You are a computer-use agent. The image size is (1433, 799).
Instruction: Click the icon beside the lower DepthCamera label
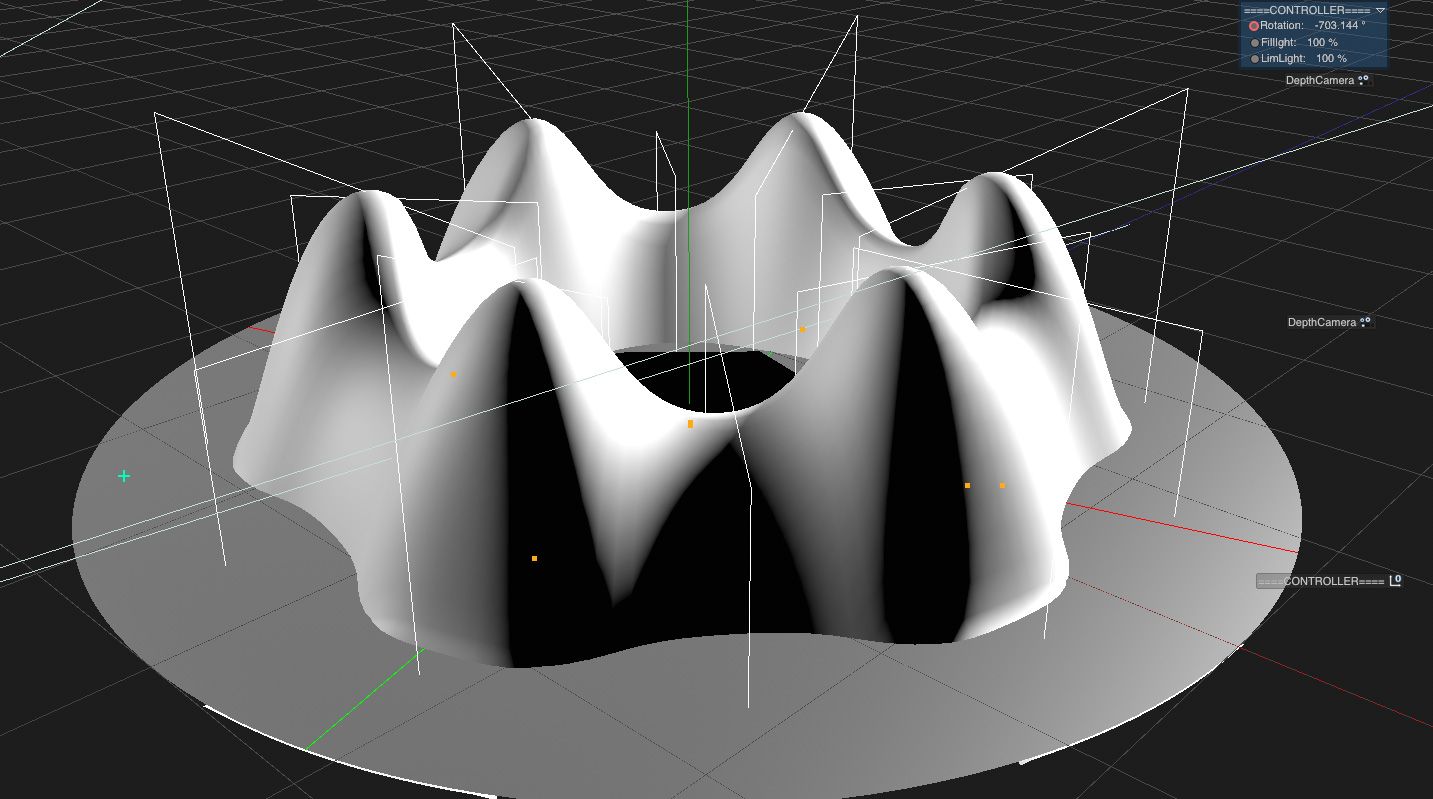(x=1367, y=322)
